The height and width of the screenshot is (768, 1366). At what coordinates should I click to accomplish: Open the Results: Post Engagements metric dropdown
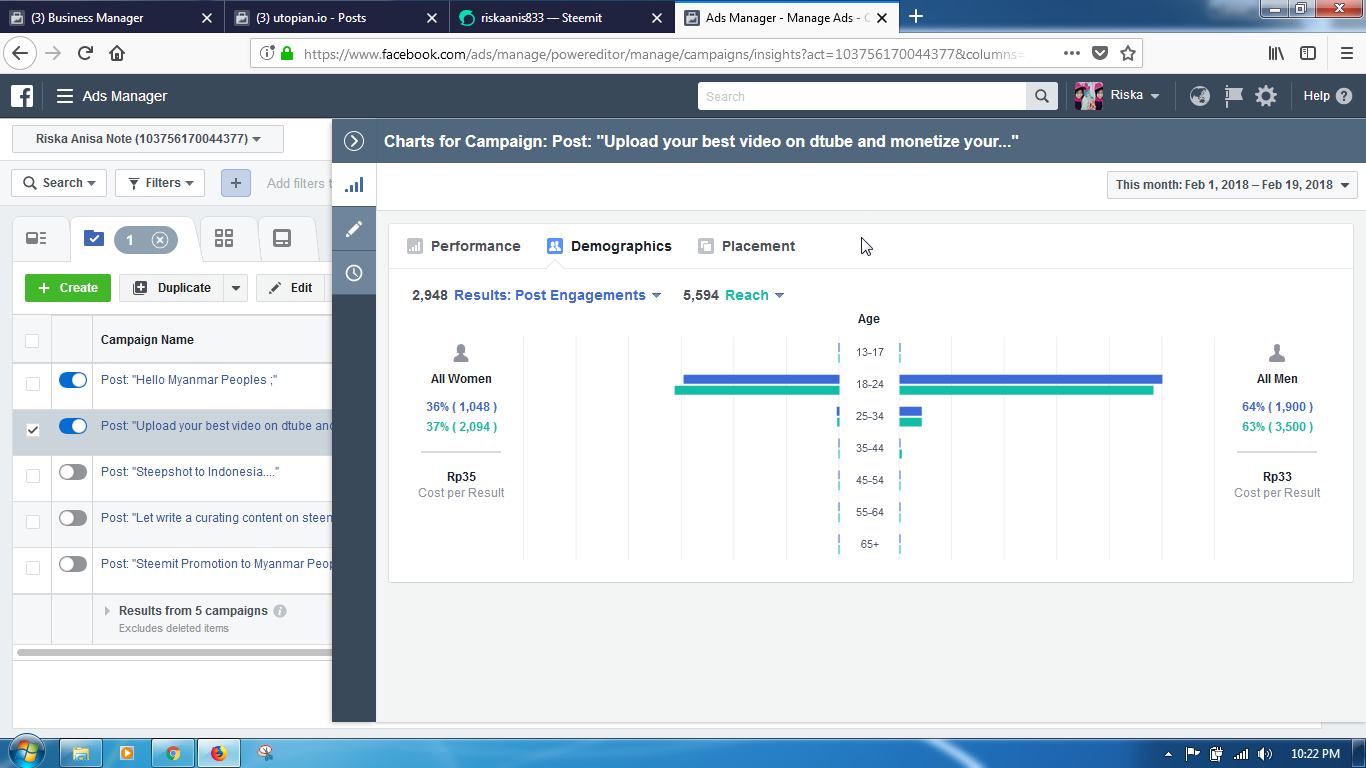558,295
